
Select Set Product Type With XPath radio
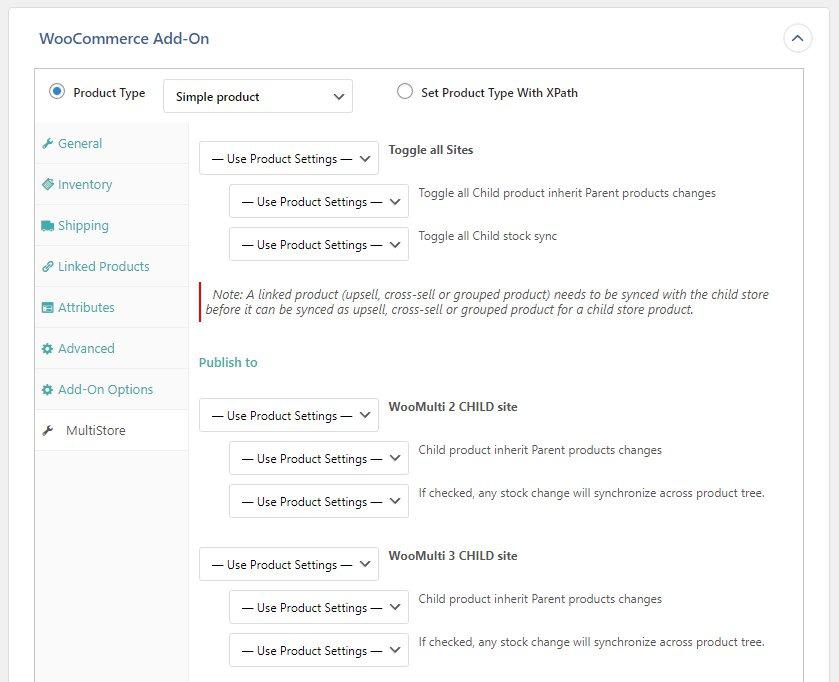[405, 92]
